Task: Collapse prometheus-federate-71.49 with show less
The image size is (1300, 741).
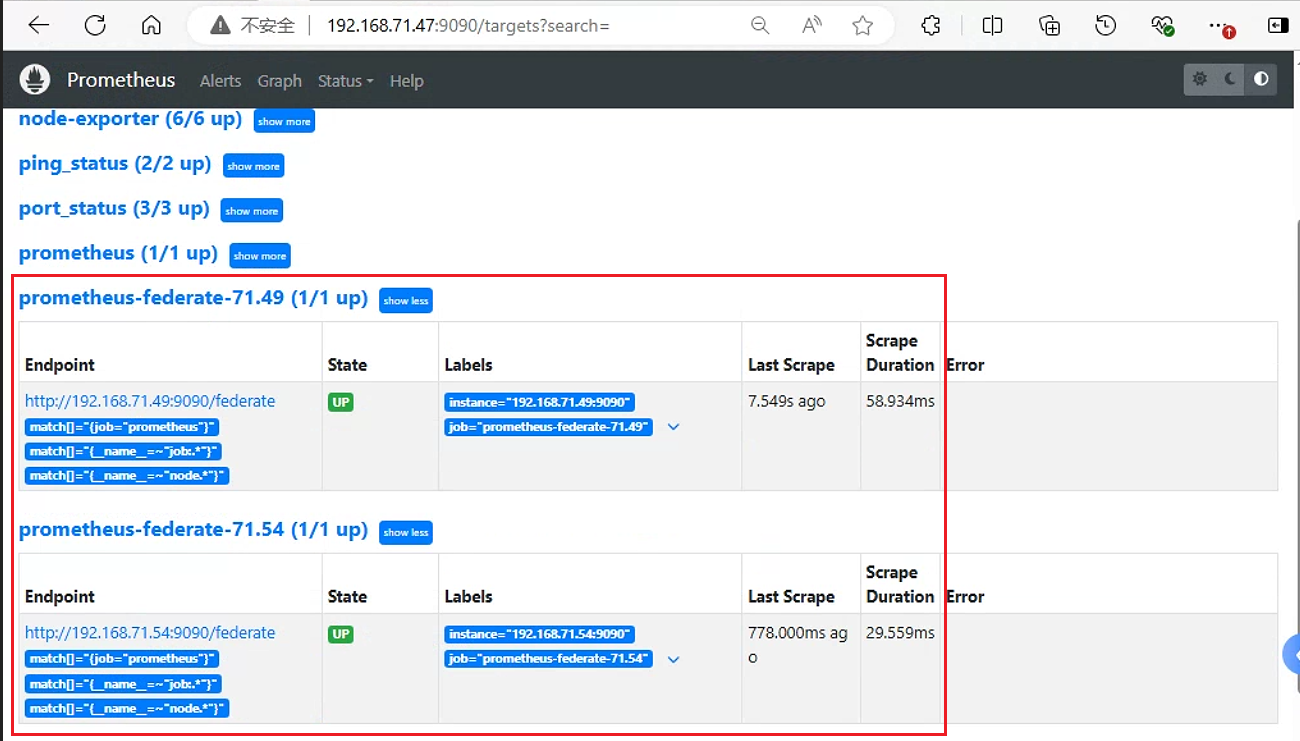Action: (406, 301)
